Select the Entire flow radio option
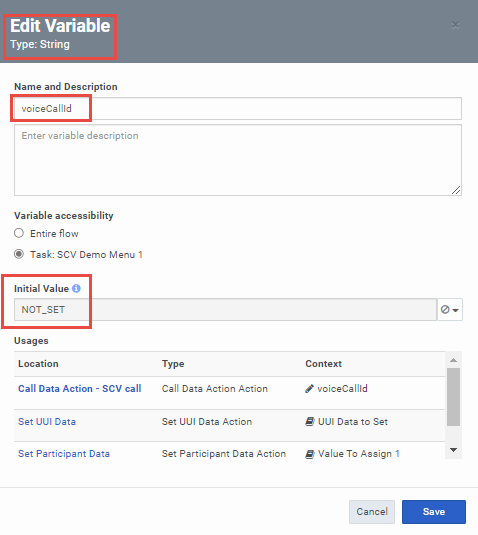 coord(19,233)
